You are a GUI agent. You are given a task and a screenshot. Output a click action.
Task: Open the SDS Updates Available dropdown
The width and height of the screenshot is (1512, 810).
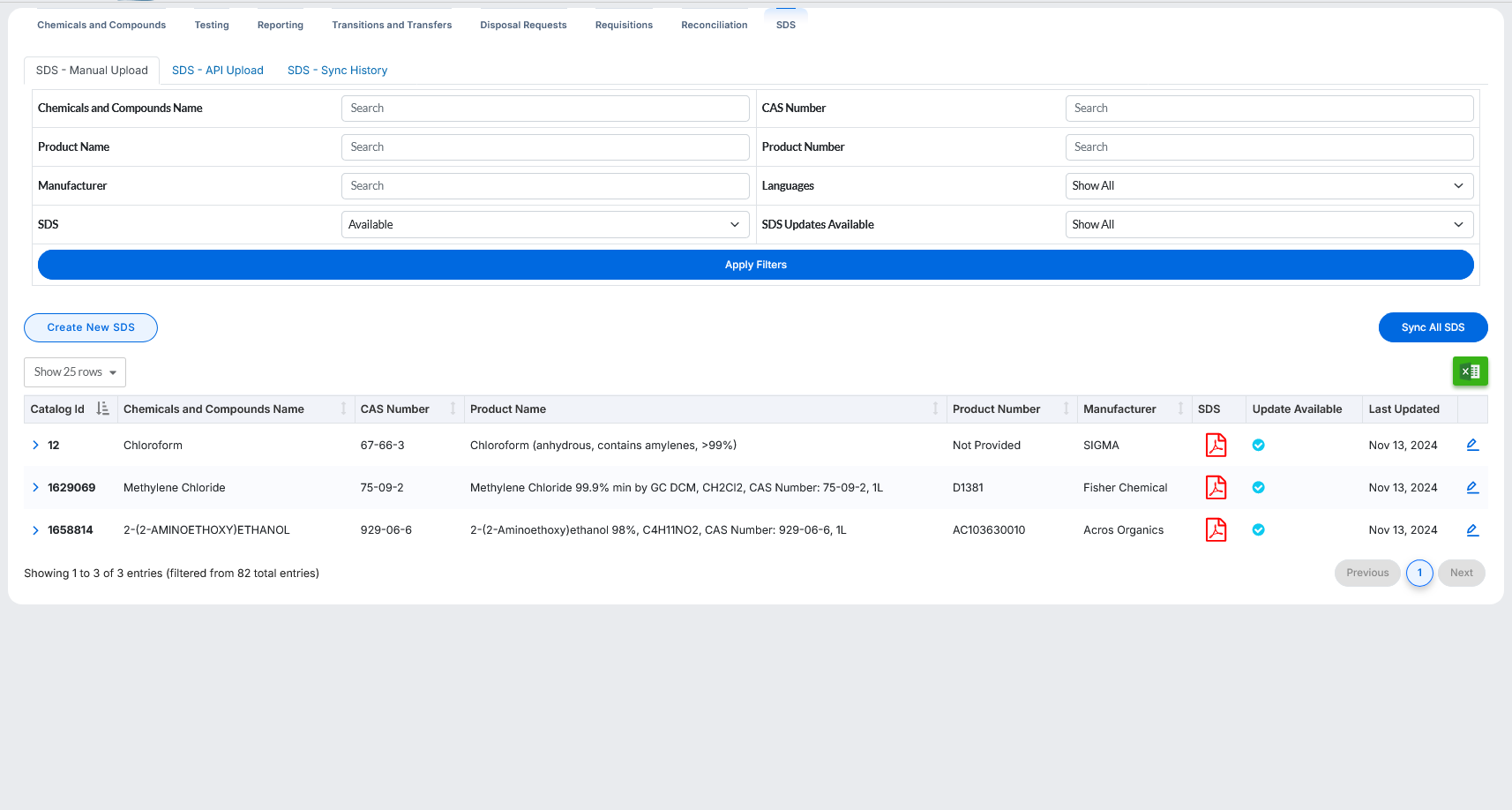click(x=1269, y=224)
